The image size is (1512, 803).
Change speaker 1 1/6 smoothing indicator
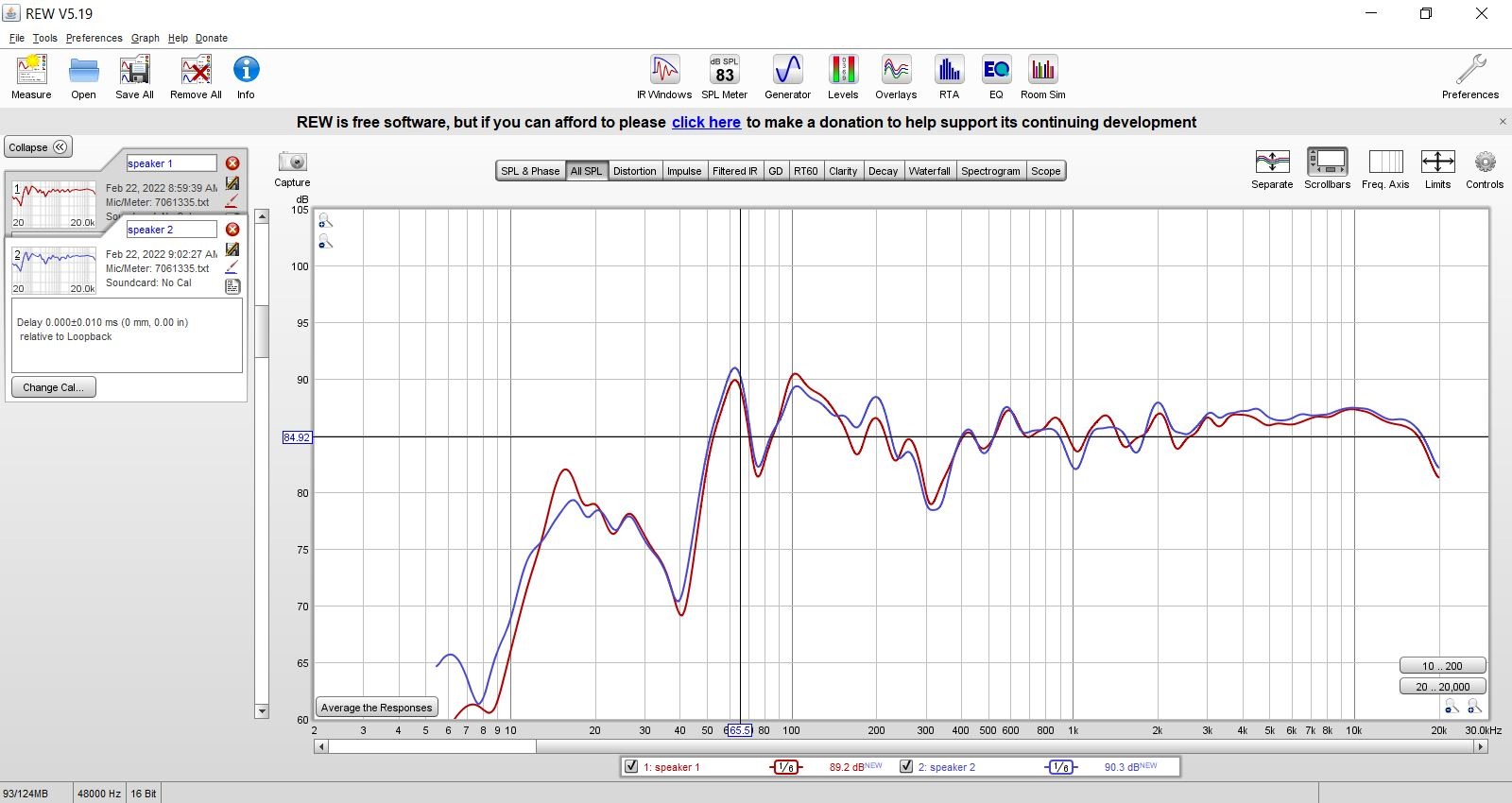pos(785,767)
